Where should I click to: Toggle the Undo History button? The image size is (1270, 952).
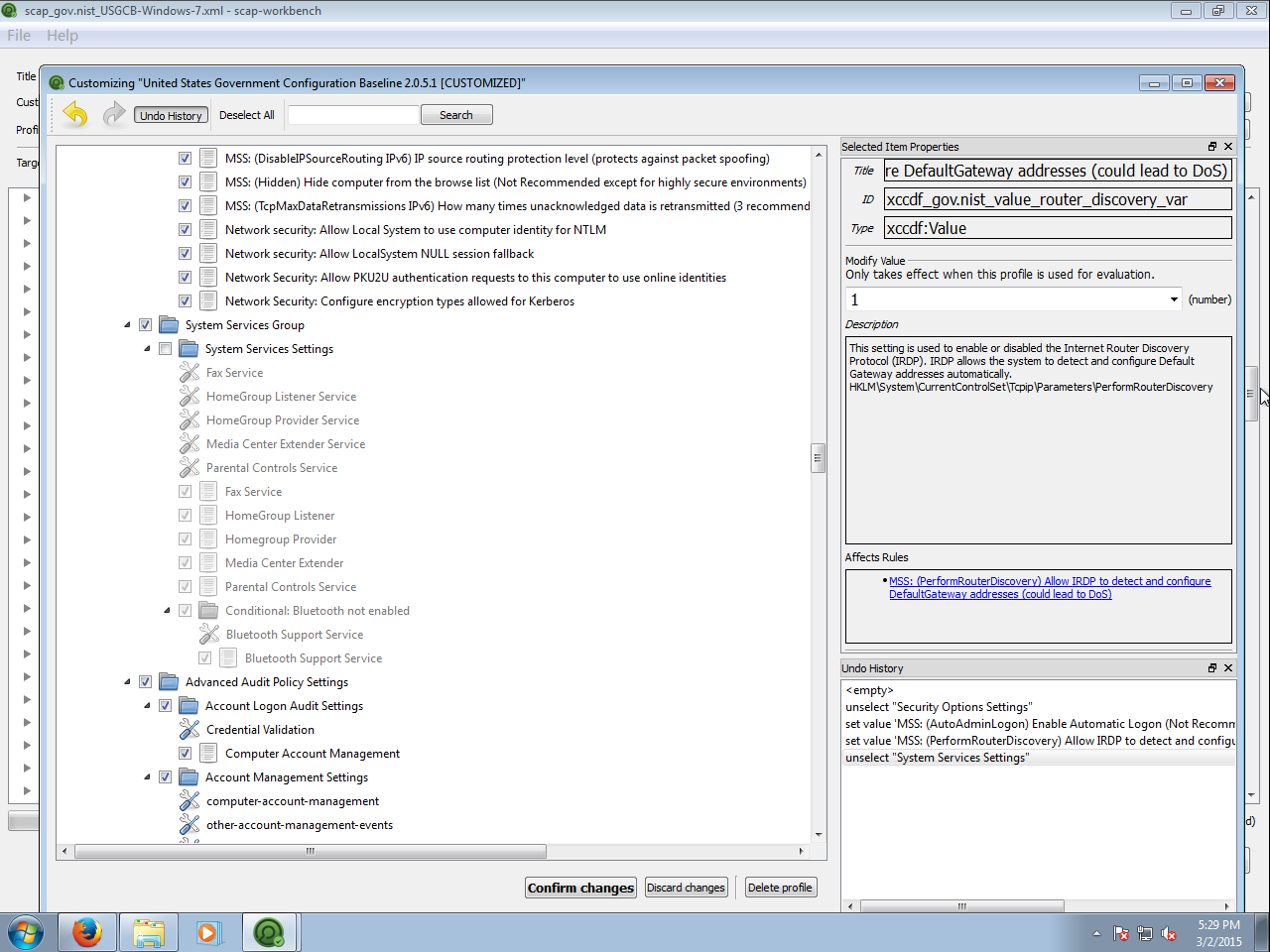click(x=171, y=115)
